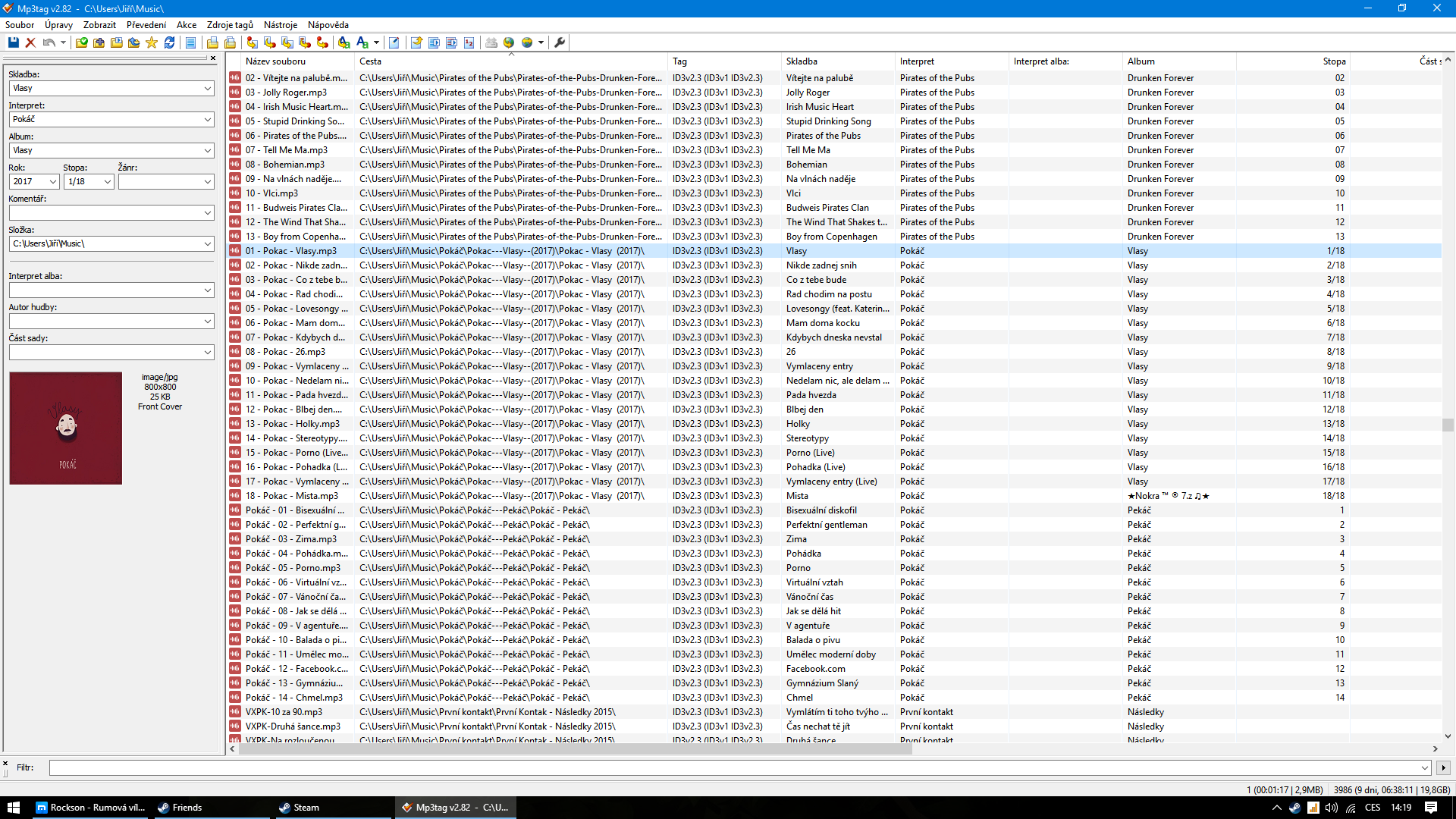Click the Vlasy album cover thumbnail

(66, 428)
